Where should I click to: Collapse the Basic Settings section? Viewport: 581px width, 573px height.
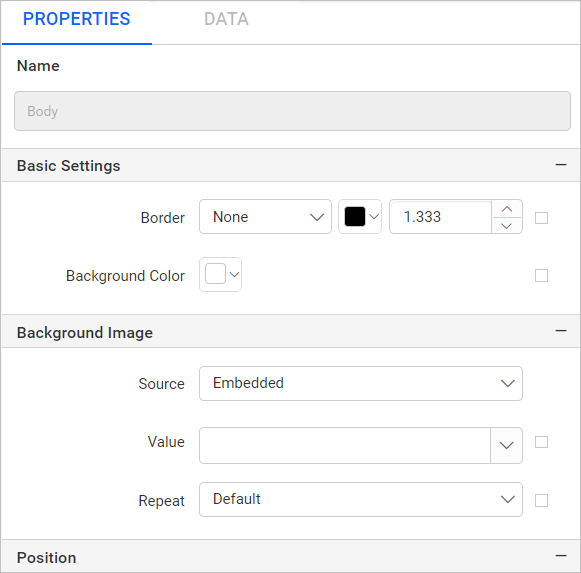coord(561,165)
